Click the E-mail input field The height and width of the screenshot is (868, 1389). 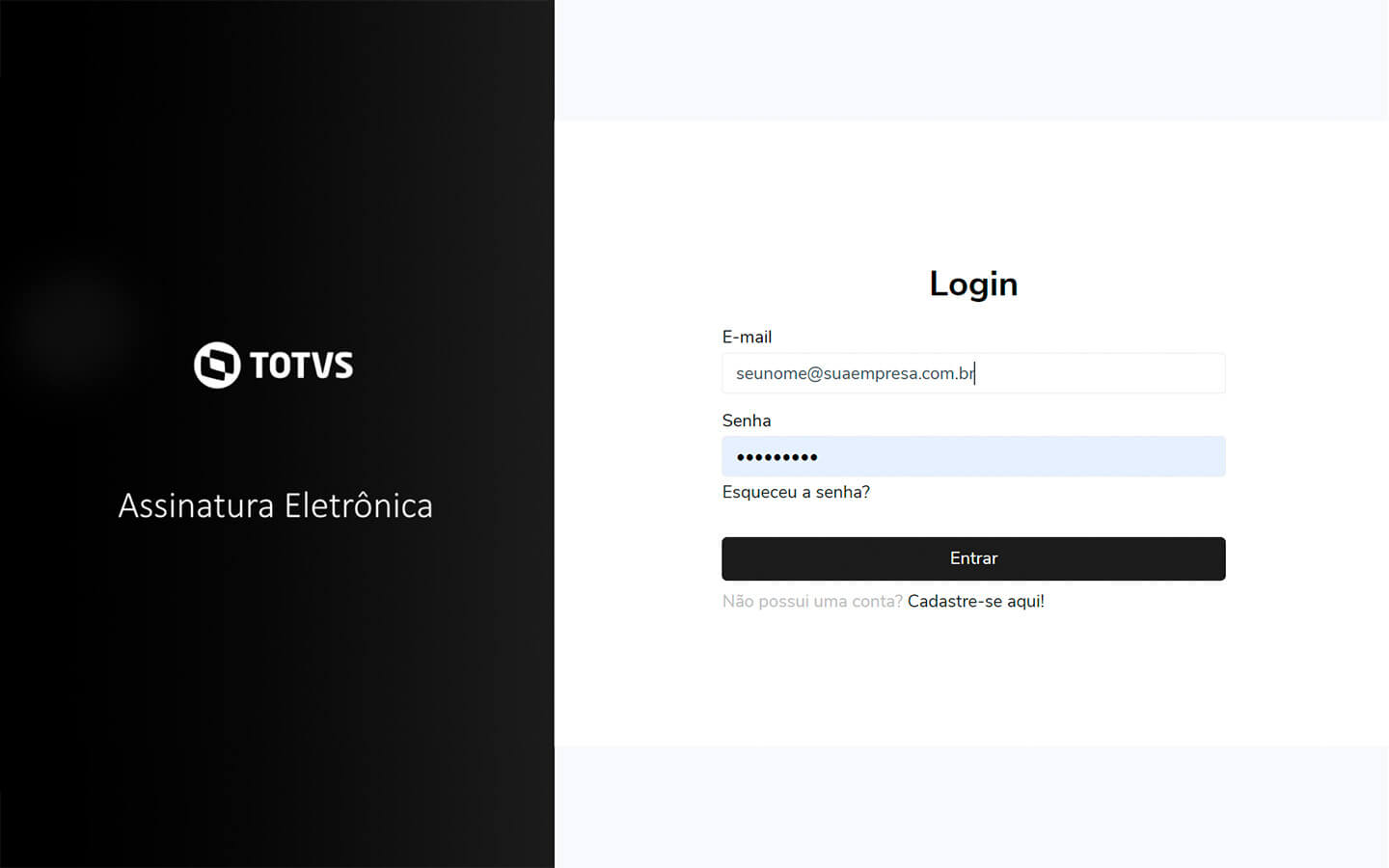coord(973,373)
